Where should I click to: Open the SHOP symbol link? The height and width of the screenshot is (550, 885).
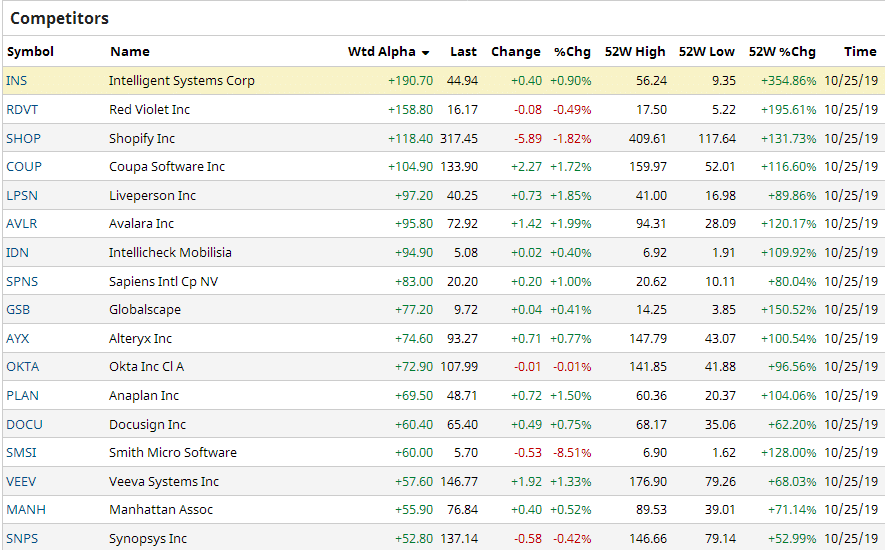[x=23, y=138]
